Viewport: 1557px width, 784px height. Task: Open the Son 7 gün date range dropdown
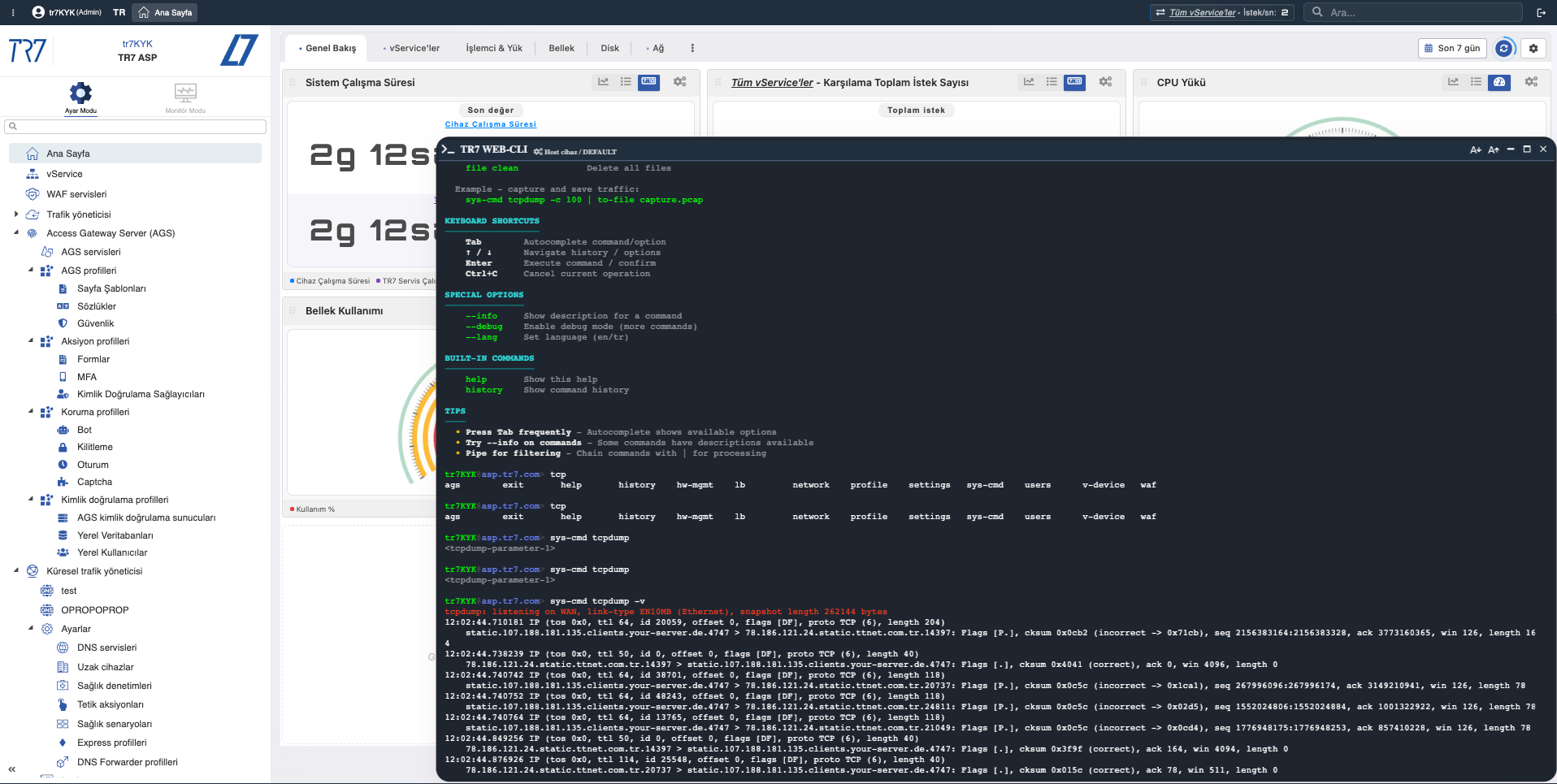(x=1452, y=48)
